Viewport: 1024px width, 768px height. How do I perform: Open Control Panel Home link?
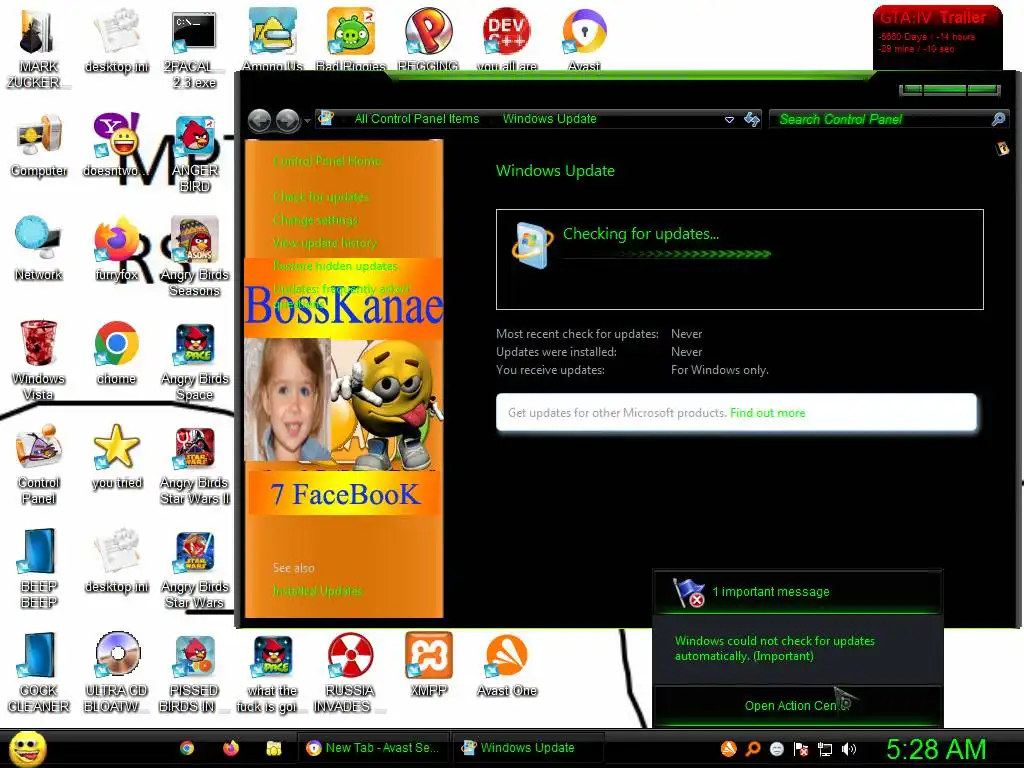click(327, 161)
